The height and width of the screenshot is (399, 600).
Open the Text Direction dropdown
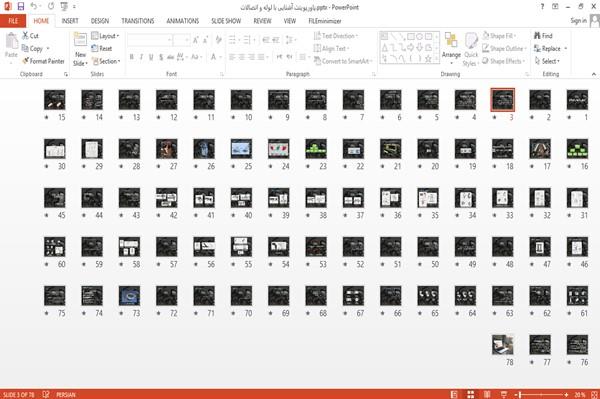pos(336,36)
